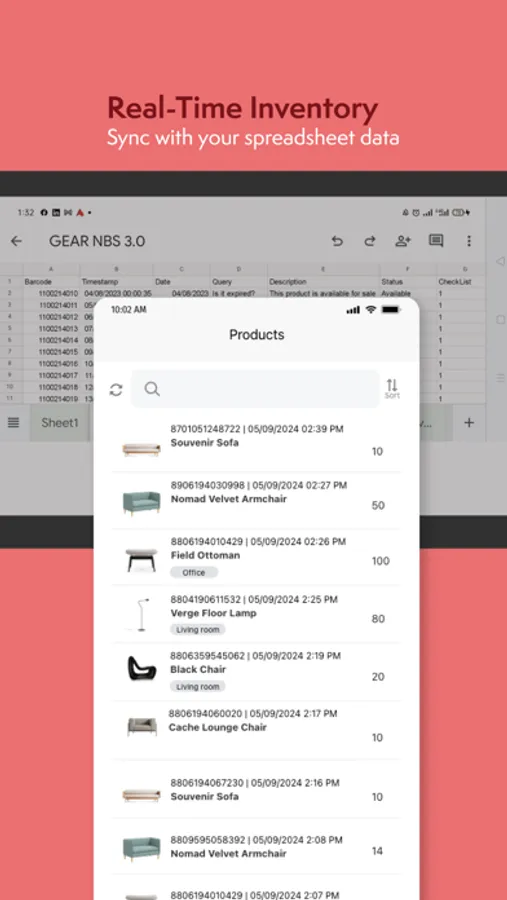Select Nomad Velvet Armchair title dated 02:27 PM
The height and width of the screenshot is (900, 507).
[x=229, y=499]
